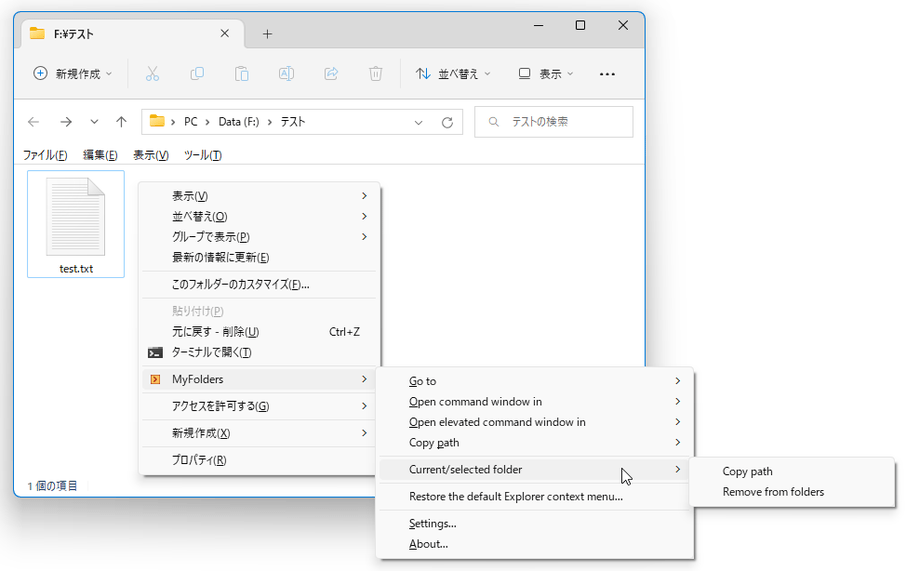Image resolution: width=906 pixels, height=571 pixels.
Task: Select ターミナルで開く(T) menu entry
Action: point(259,353)
